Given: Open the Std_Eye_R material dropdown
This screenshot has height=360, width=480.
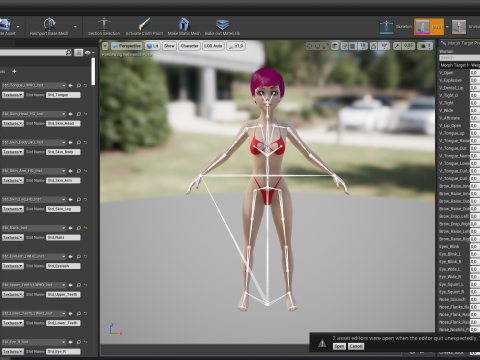Looking at the screenshot, I should pyautogui.click(x=34, y=342).
